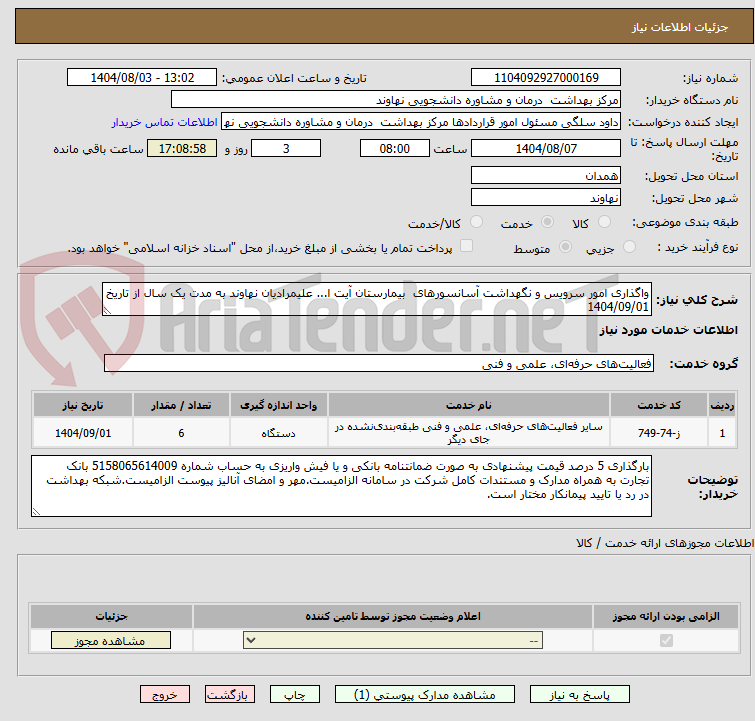Viewport: 755px width, 721px height.
Task: Click the کد خدمت column header
Action: coord(672,404)
